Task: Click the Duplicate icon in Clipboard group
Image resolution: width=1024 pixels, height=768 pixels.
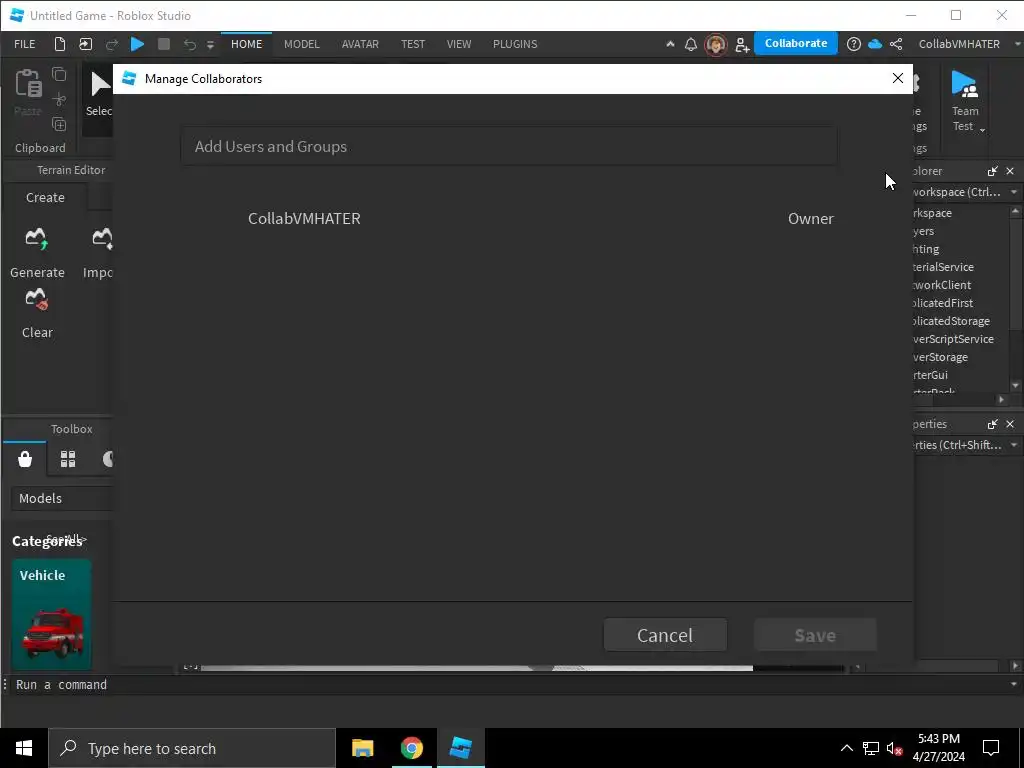Action: [x=59, y=123]
